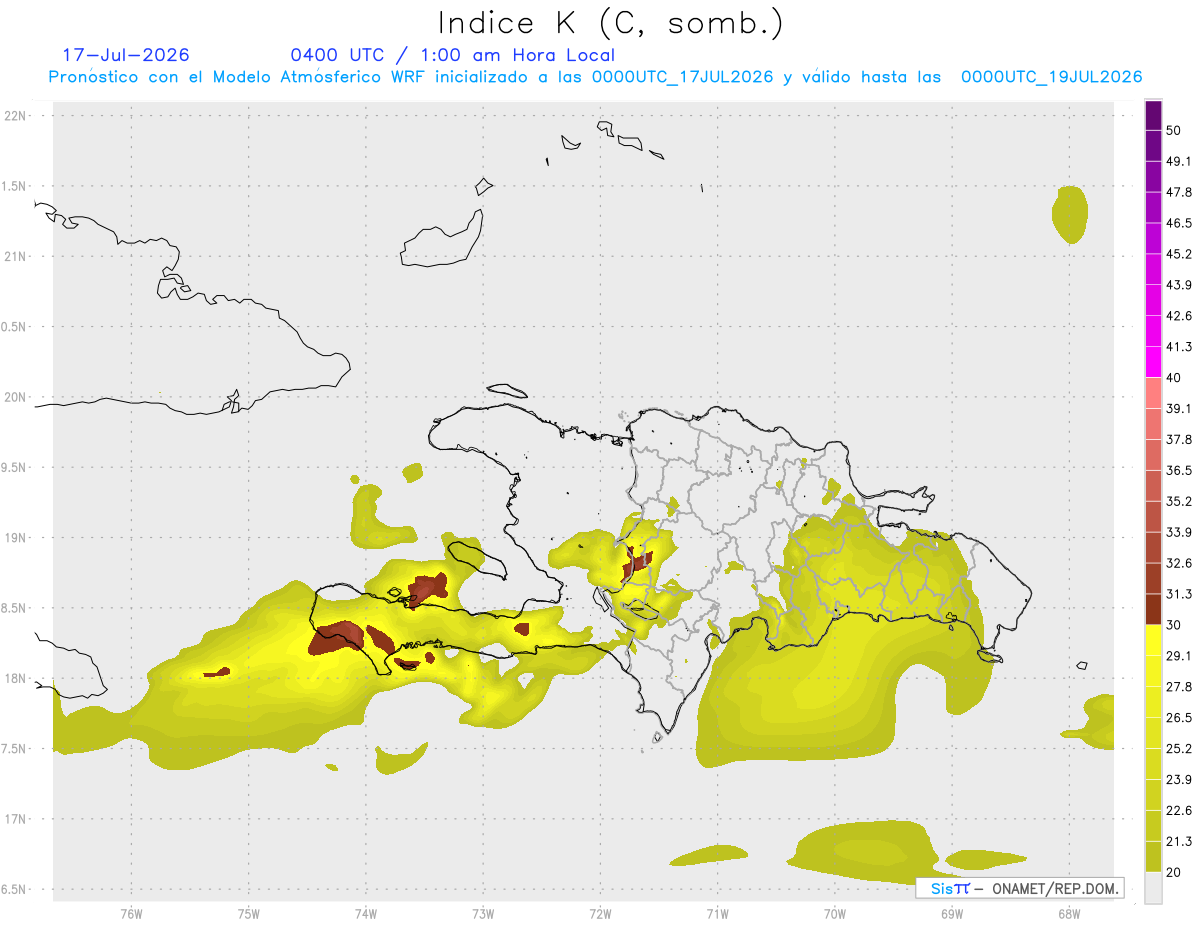Click latitude label "22N"
The width and height of the screenshot is (1200, 927).
(x=17, y=115)
